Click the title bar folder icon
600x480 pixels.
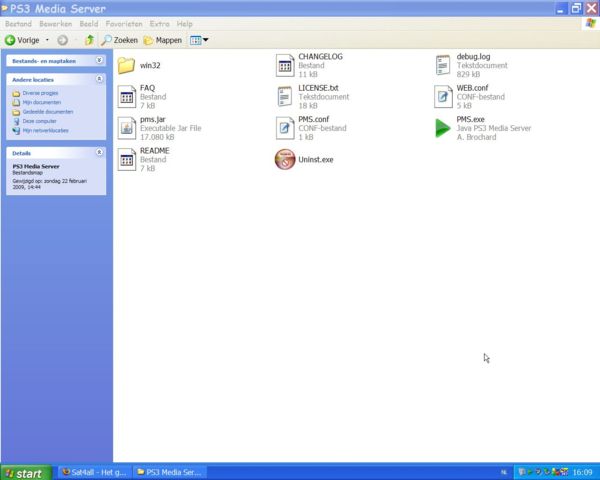[x=5, y=8]
